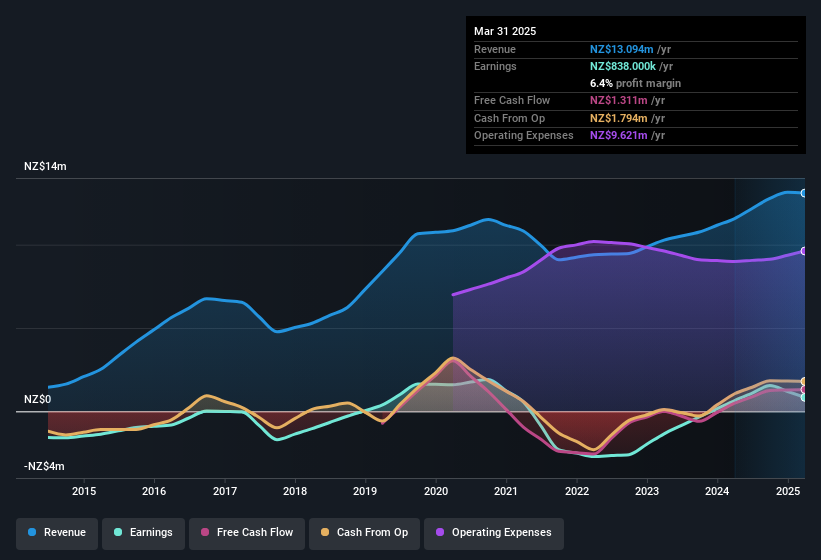
Task: Toggle the Cash From Op legend button
Action: (364, 533)
